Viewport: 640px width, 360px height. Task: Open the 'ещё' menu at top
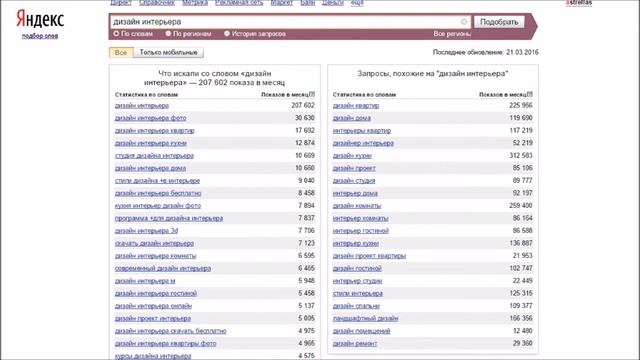(357, 3)
